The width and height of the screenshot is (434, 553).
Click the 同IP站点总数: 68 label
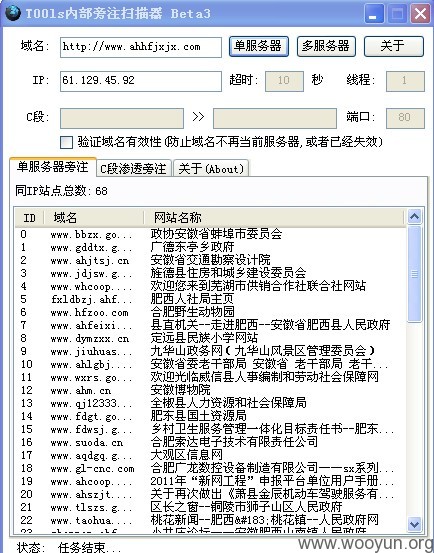point(61,192)
